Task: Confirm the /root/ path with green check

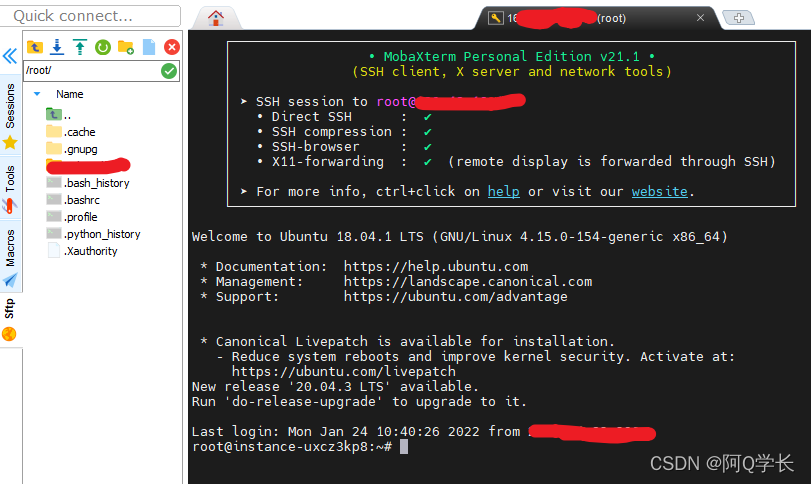Action: point(169,71)
